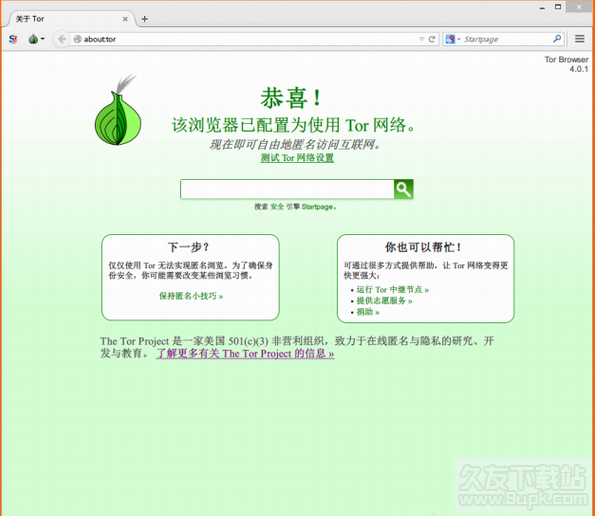
Task: Open the hamburger menu
Action: coord(579,39)
